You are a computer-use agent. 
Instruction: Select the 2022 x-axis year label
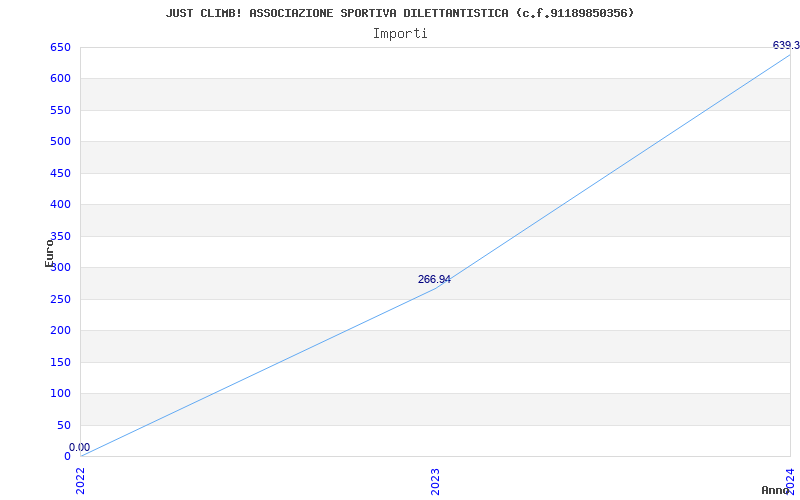tap(81, 481)
